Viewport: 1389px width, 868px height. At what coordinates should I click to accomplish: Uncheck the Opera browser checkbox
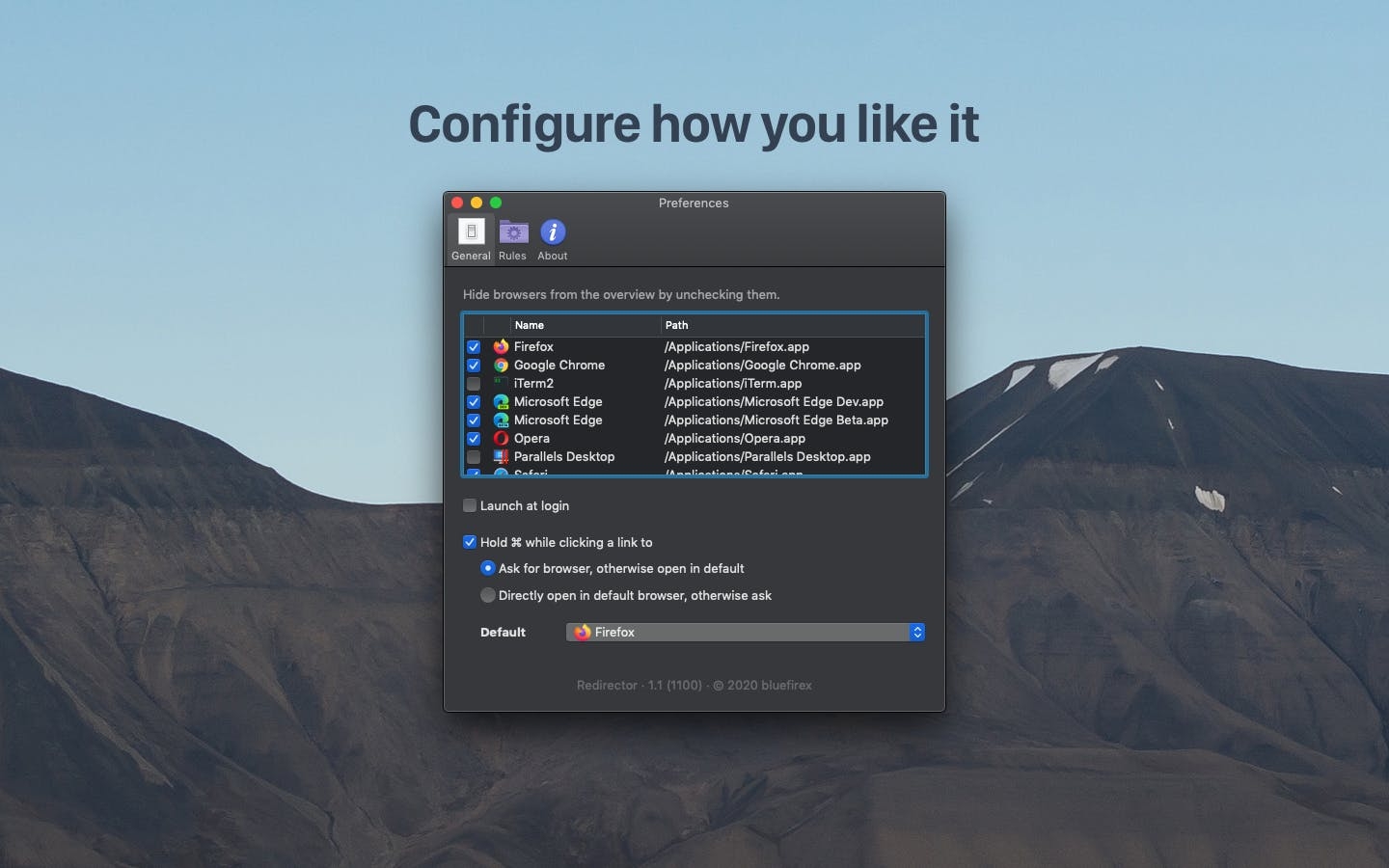[x=474, y=439]
